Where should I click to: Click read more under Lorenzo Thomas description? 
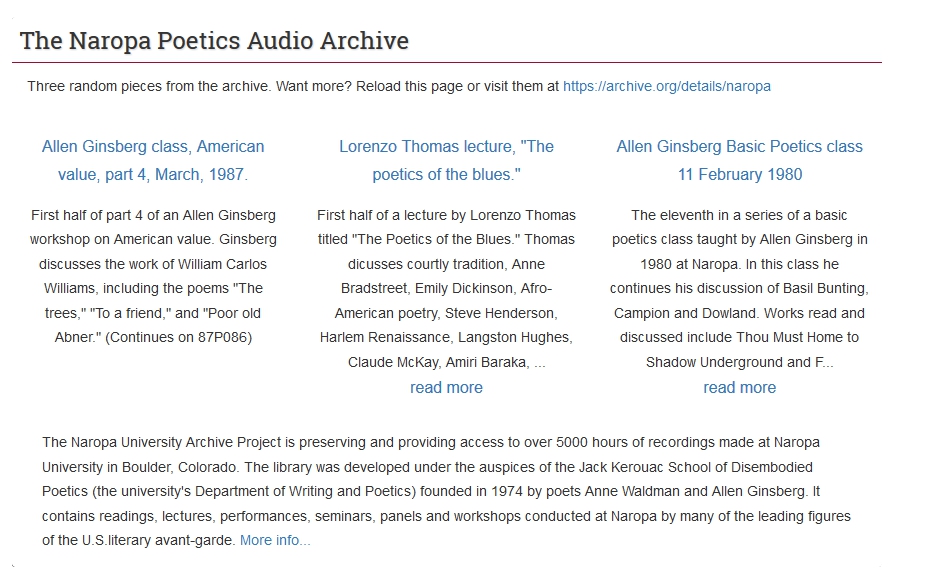coord(446,388)
